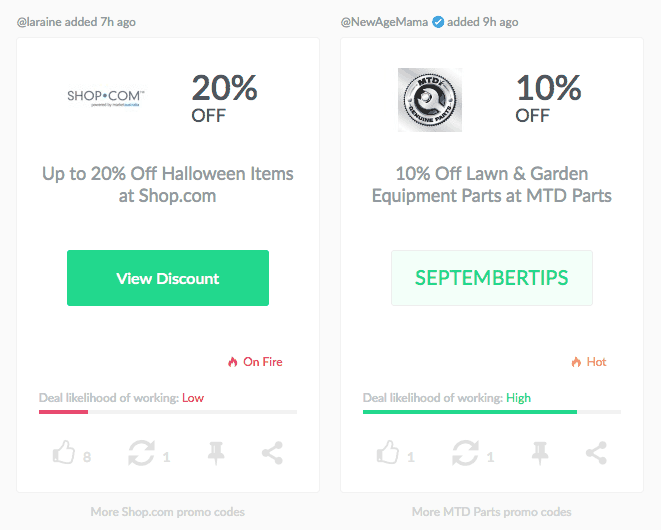Click refresh icon on Shop.com deal
Viewport: 661px width, 530px height.
pos(142,453)
